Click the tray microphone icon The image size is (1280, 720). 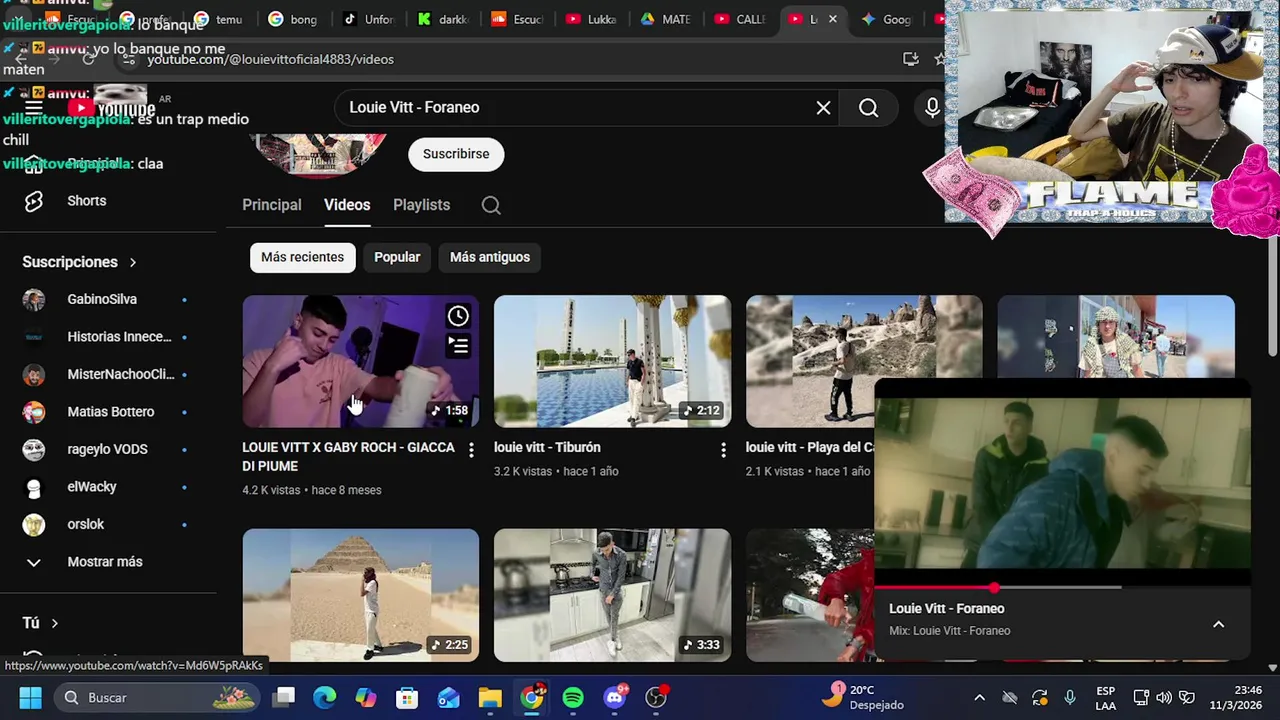1070,697
